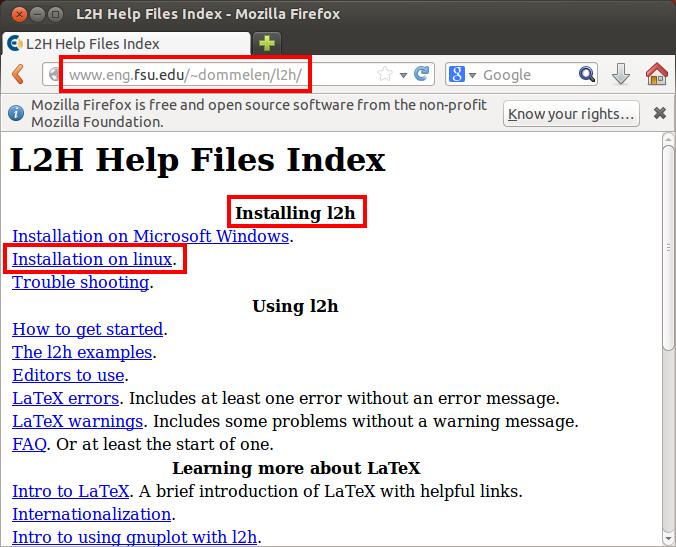Image resolution: width=676 pixels, height=547 pixels.
Task: Open the Installation on linux link
Action: click(x=92, y=260)
